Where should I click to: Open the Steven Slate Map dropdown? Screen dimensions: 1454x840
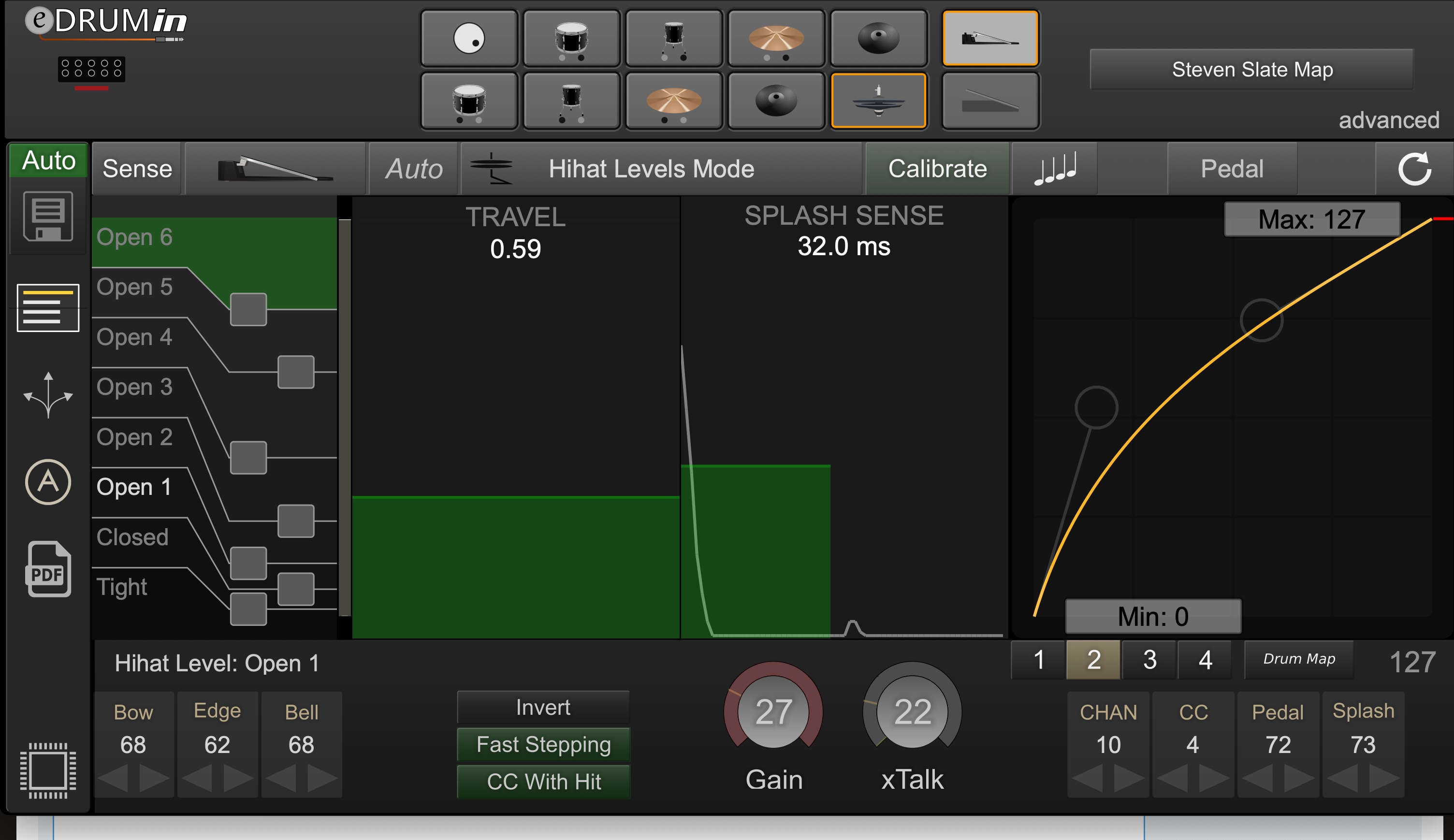(1252, 69)
